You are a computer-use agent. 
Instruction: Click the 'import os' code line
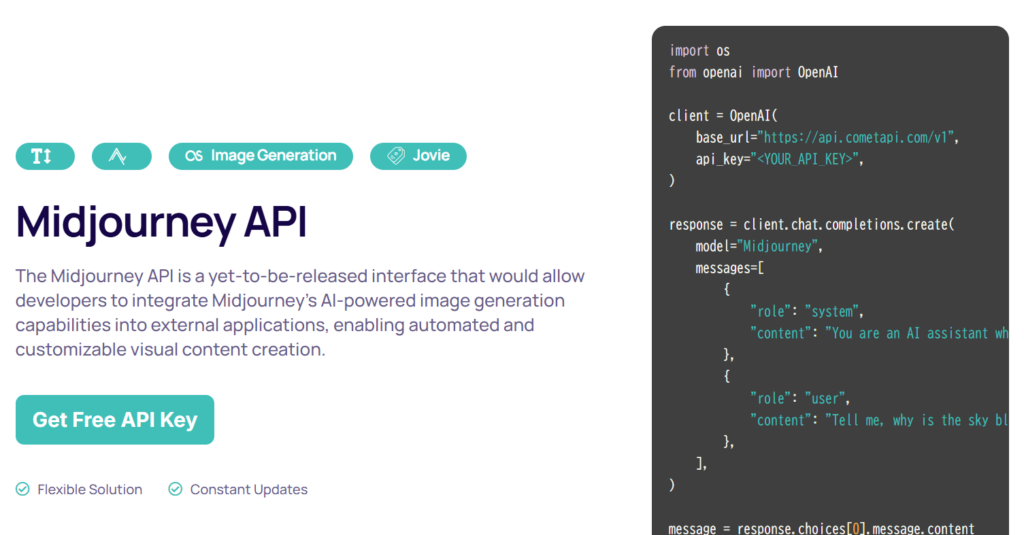pyautogui.click(x=699, y=51)
